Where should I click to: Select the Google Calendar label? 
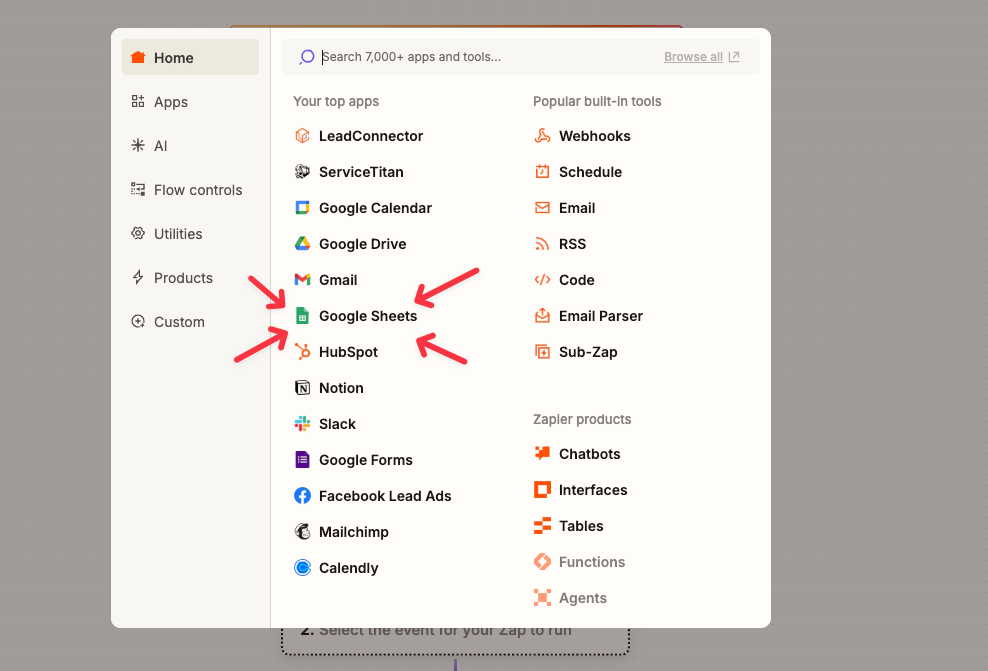click(x=375, y=208)
